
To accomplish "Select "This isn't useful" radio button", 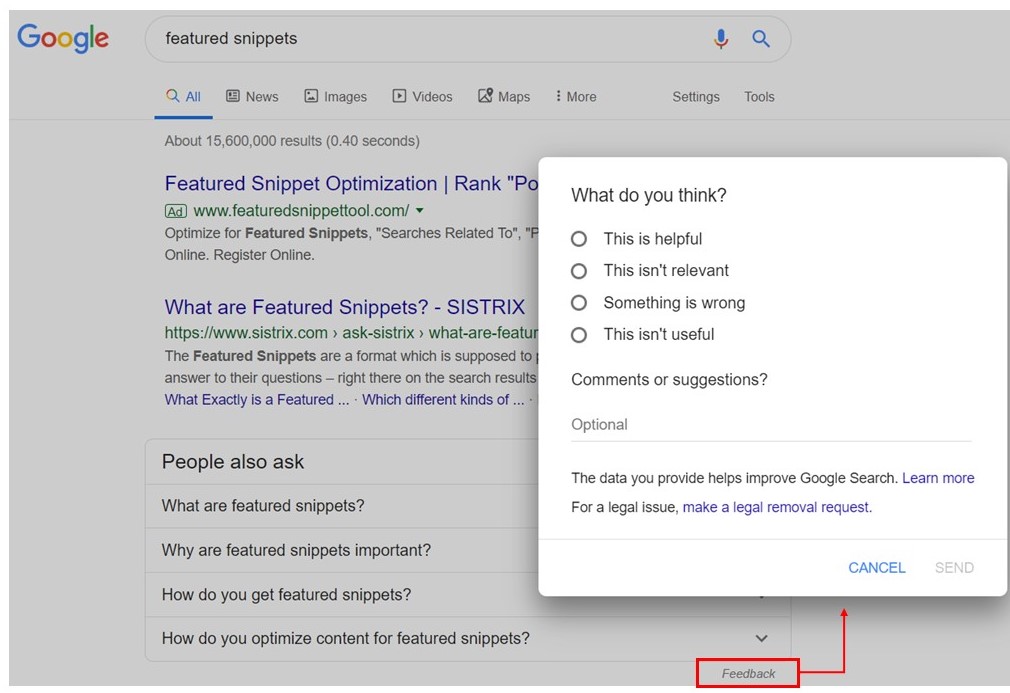I will click(579, 335).
